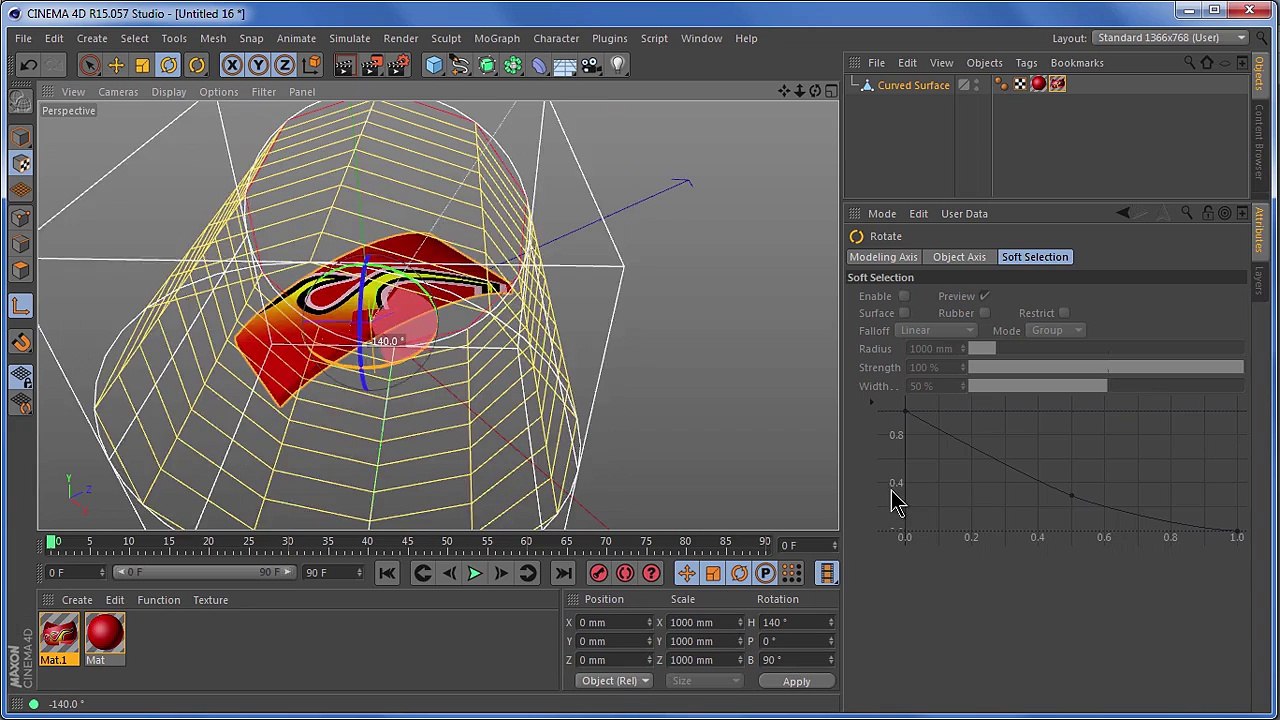Click the Enable Snap magnet icon
Viewport: 1280px width, 720px height.
(x=21, y=342)
